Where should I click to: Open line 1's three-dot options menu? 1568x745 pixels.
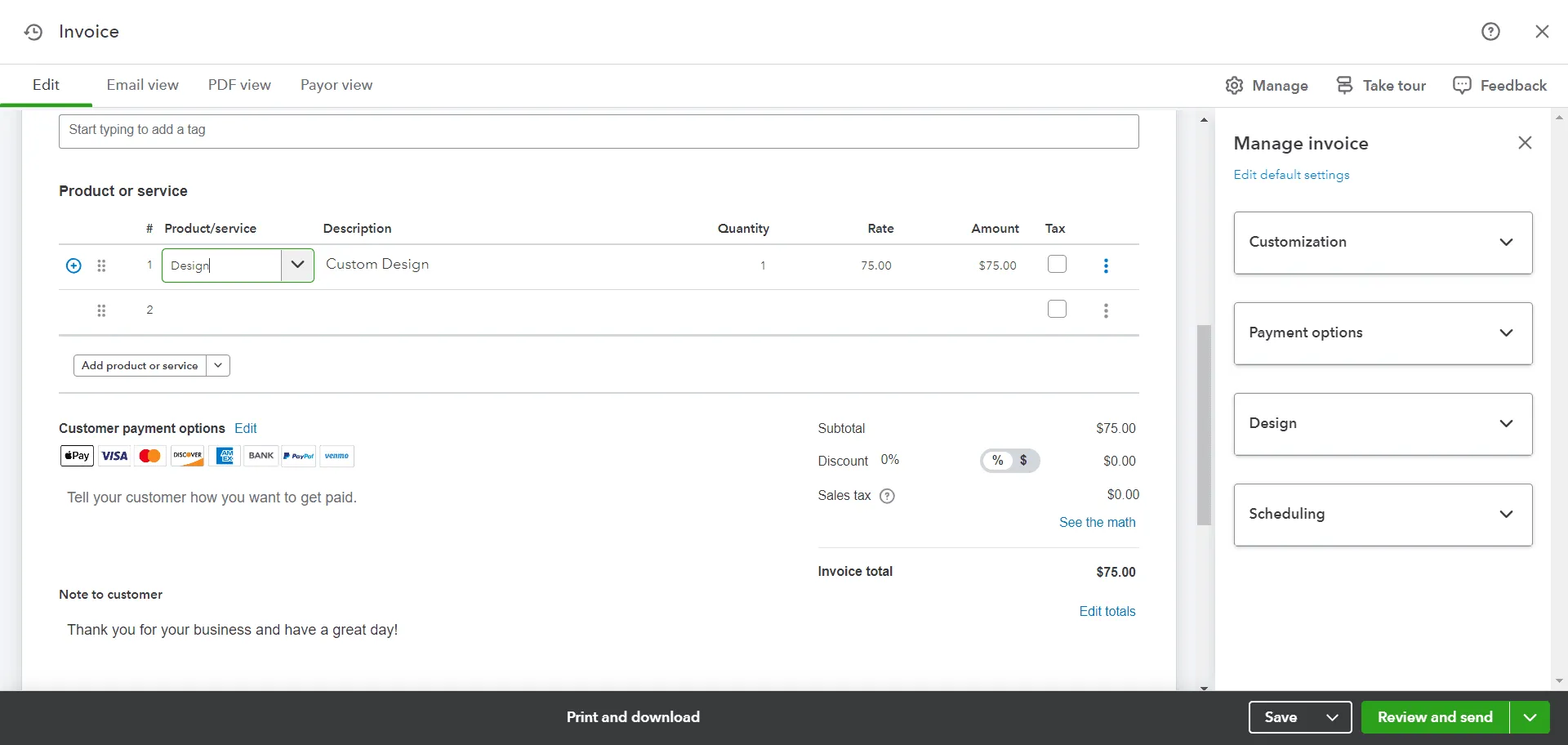(x=1107, y=265)
